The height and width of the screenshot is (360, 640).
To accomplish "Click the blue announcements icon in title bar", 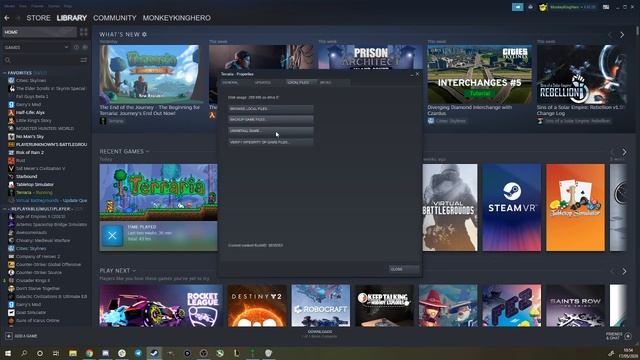I will coord(517,7).
